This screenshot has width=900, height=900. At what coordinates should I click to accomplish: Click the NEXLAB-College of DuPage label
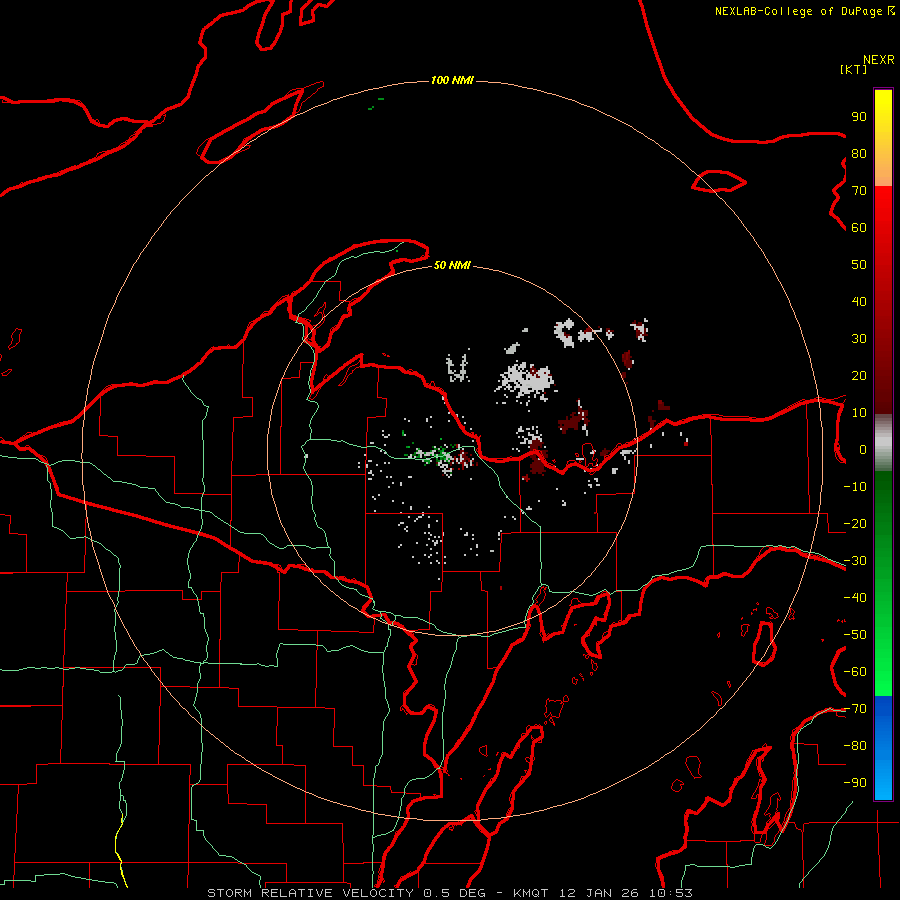[804, 11]
